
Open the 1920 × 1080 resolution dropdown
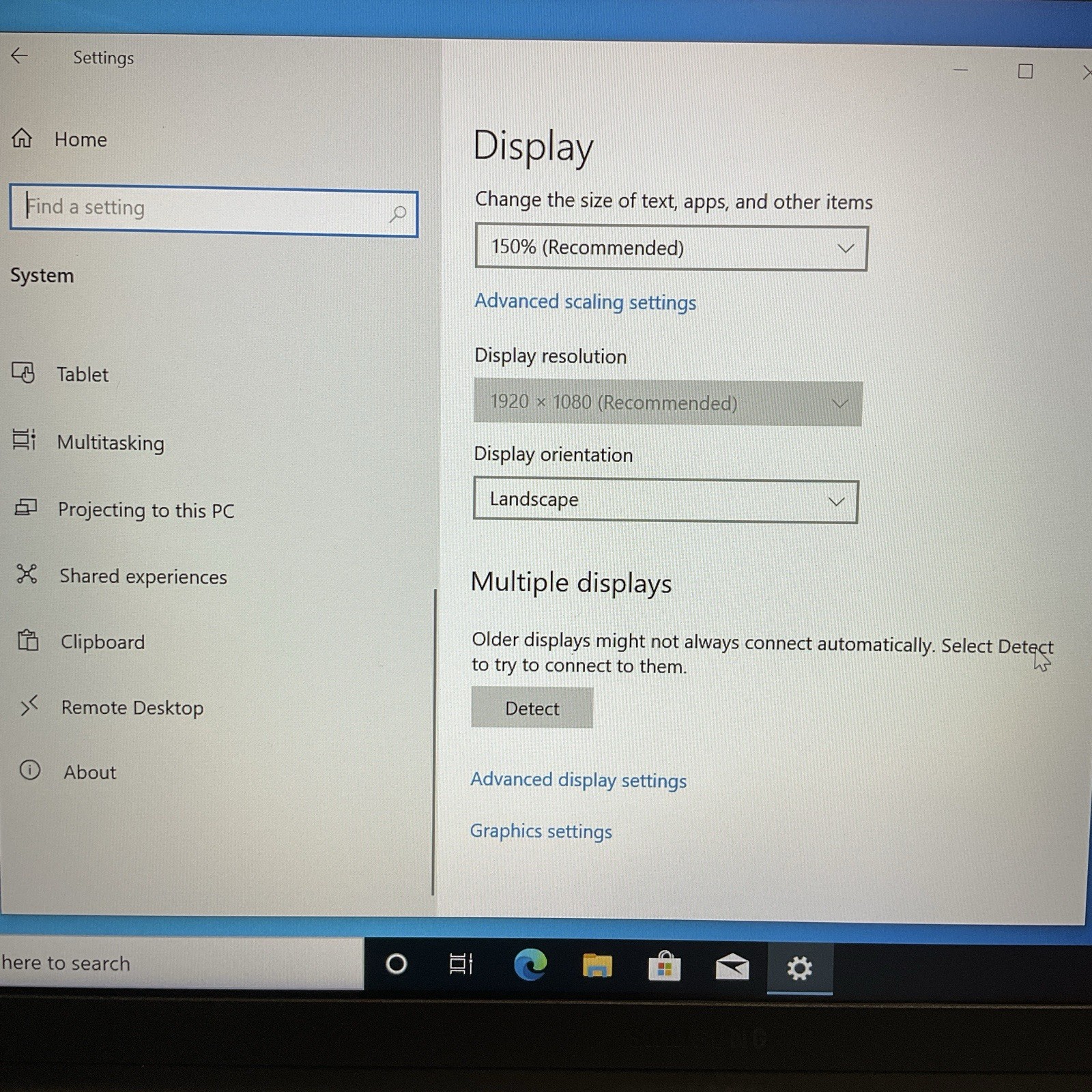click(668, 403)
